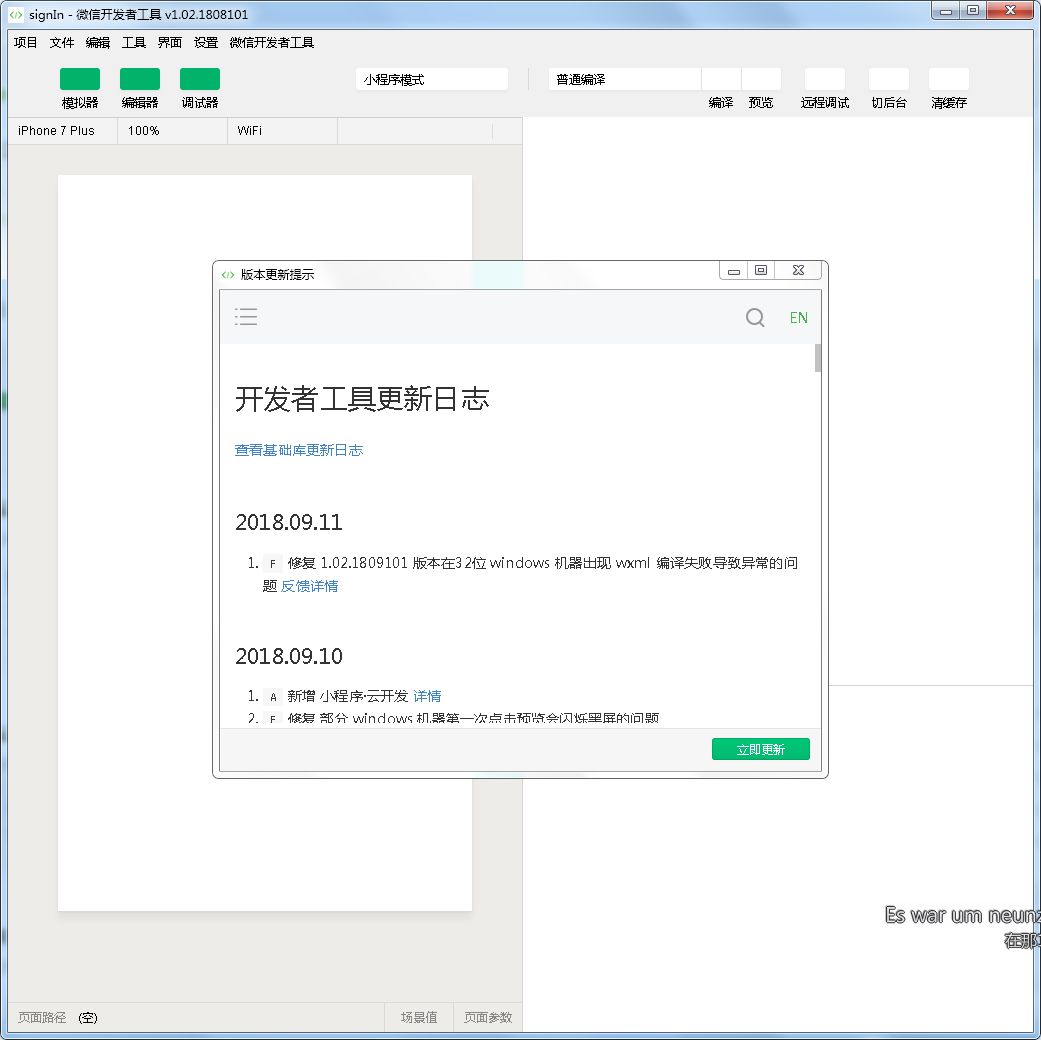1041x1040 pixels.
Task: Open the 100% zoom level dropdown
Action: tap(173, 131)
